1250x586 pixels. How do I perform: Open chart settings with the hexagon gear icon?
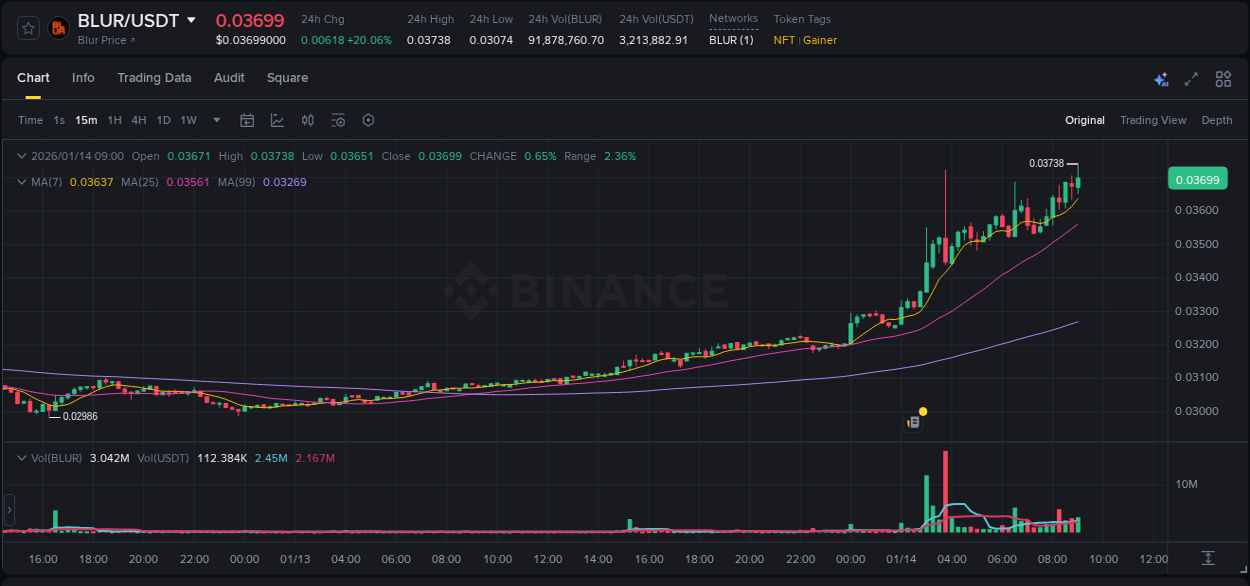[x=368, y=120]
